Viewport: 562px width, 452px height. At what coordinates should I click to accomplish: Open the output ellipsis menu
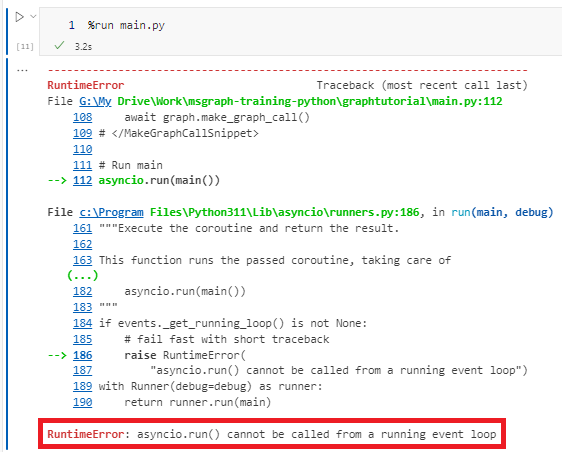(x=22, y=70)
